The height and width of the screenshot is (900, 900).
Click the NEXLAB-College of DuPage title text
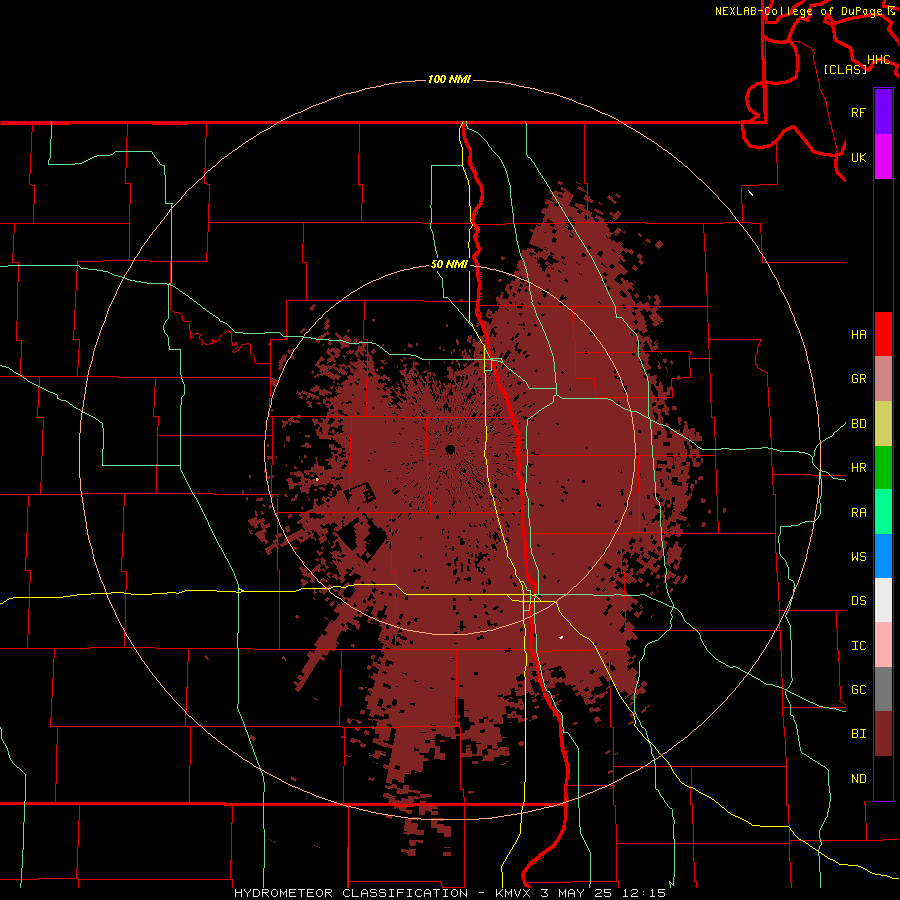(798, 11)
